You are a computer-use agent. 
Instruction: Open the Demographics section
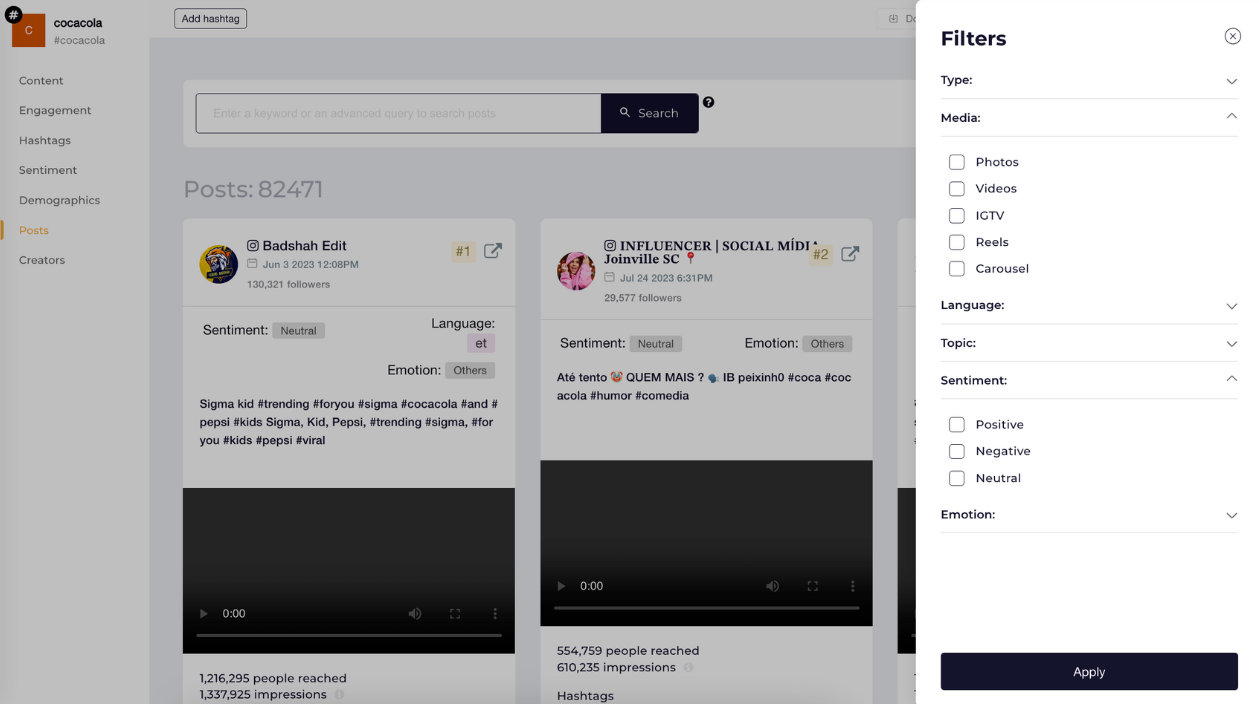(x=59, y=200)
